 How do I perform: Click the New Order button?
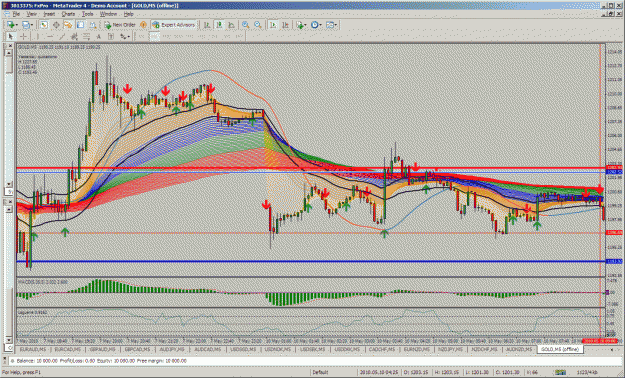click(120, 25)
